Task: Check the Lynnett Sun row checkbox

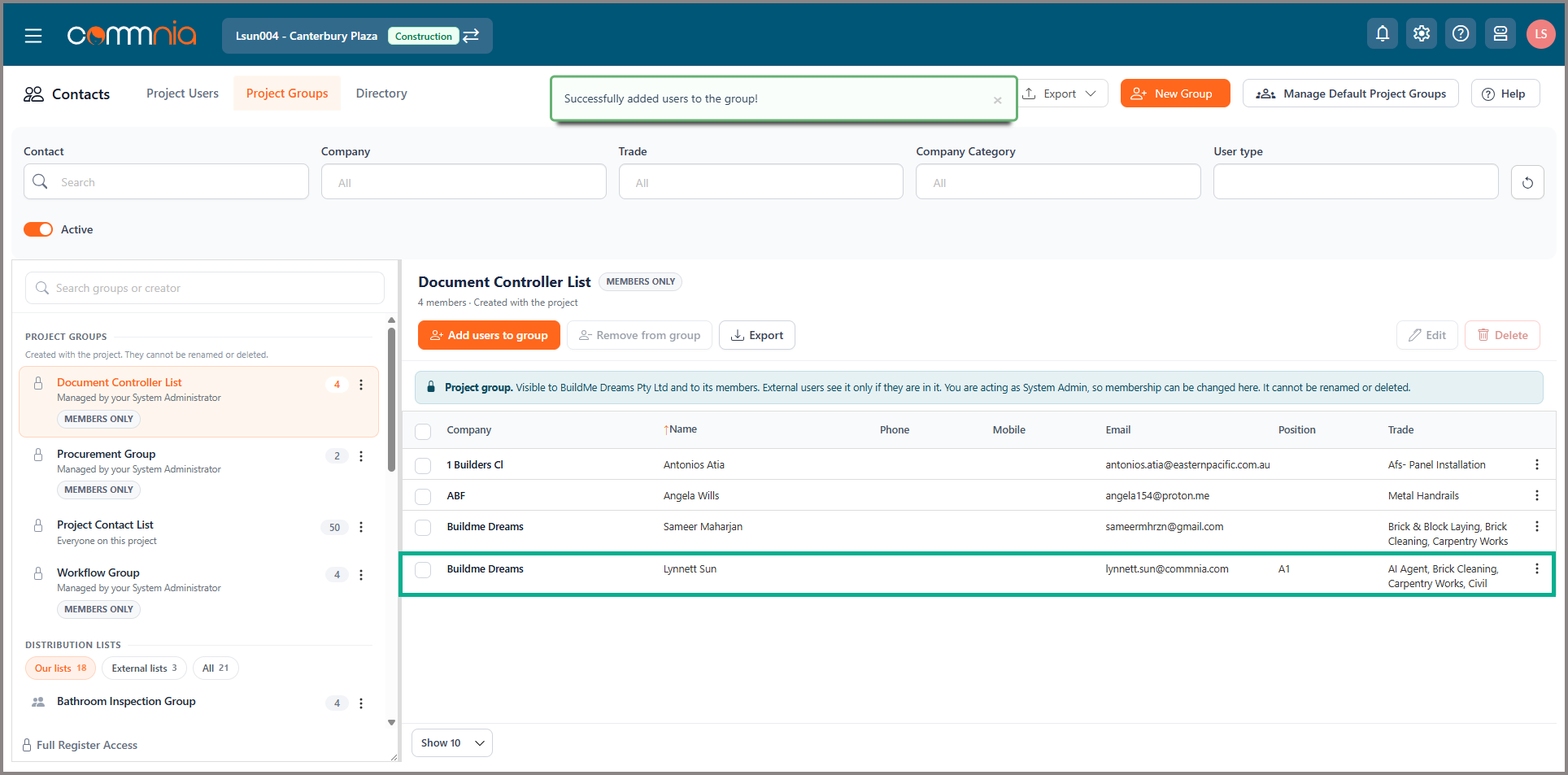Action: pos(423,569)
